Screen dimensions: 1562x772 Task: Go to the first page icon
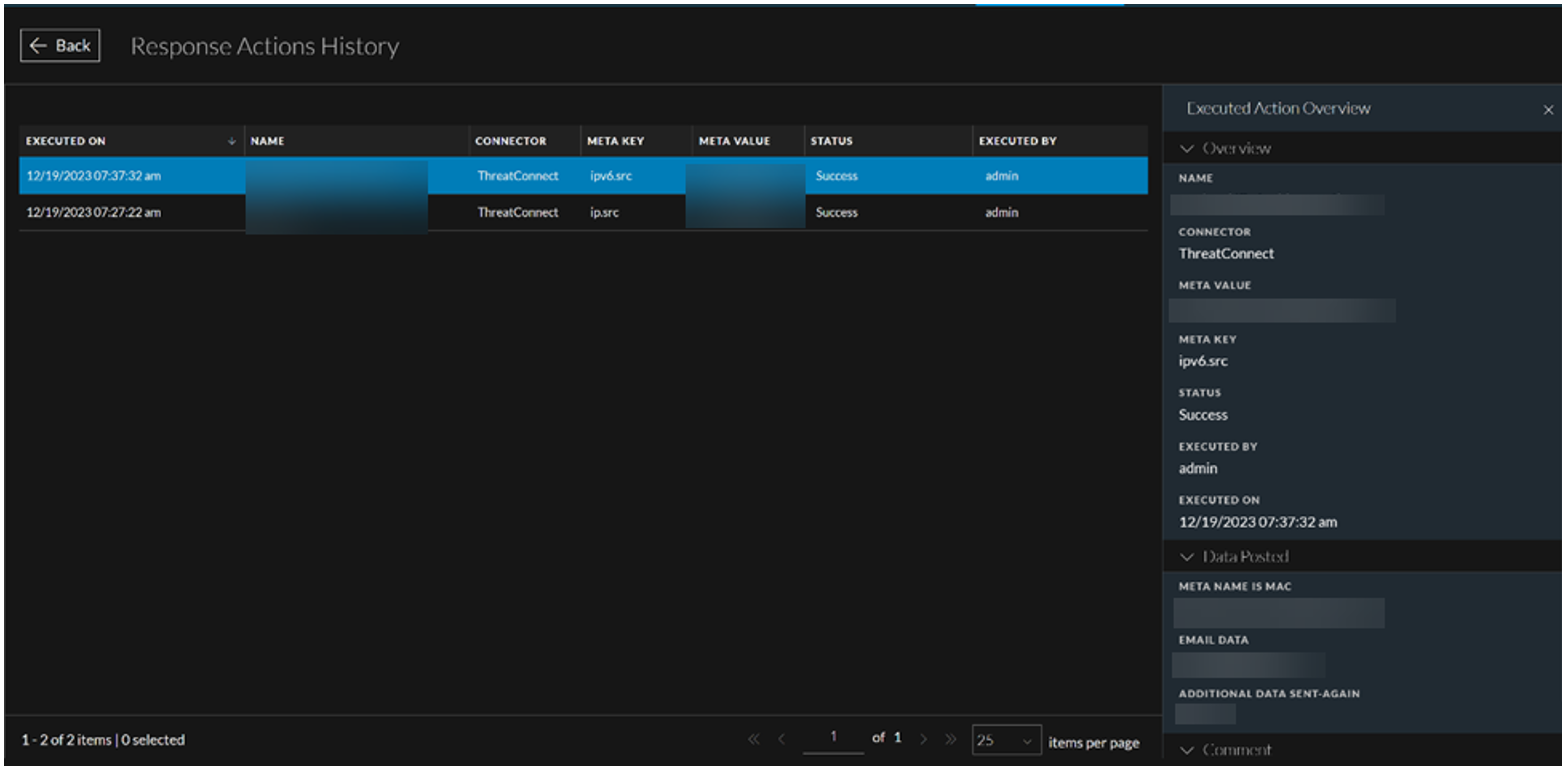pos(754,740)
